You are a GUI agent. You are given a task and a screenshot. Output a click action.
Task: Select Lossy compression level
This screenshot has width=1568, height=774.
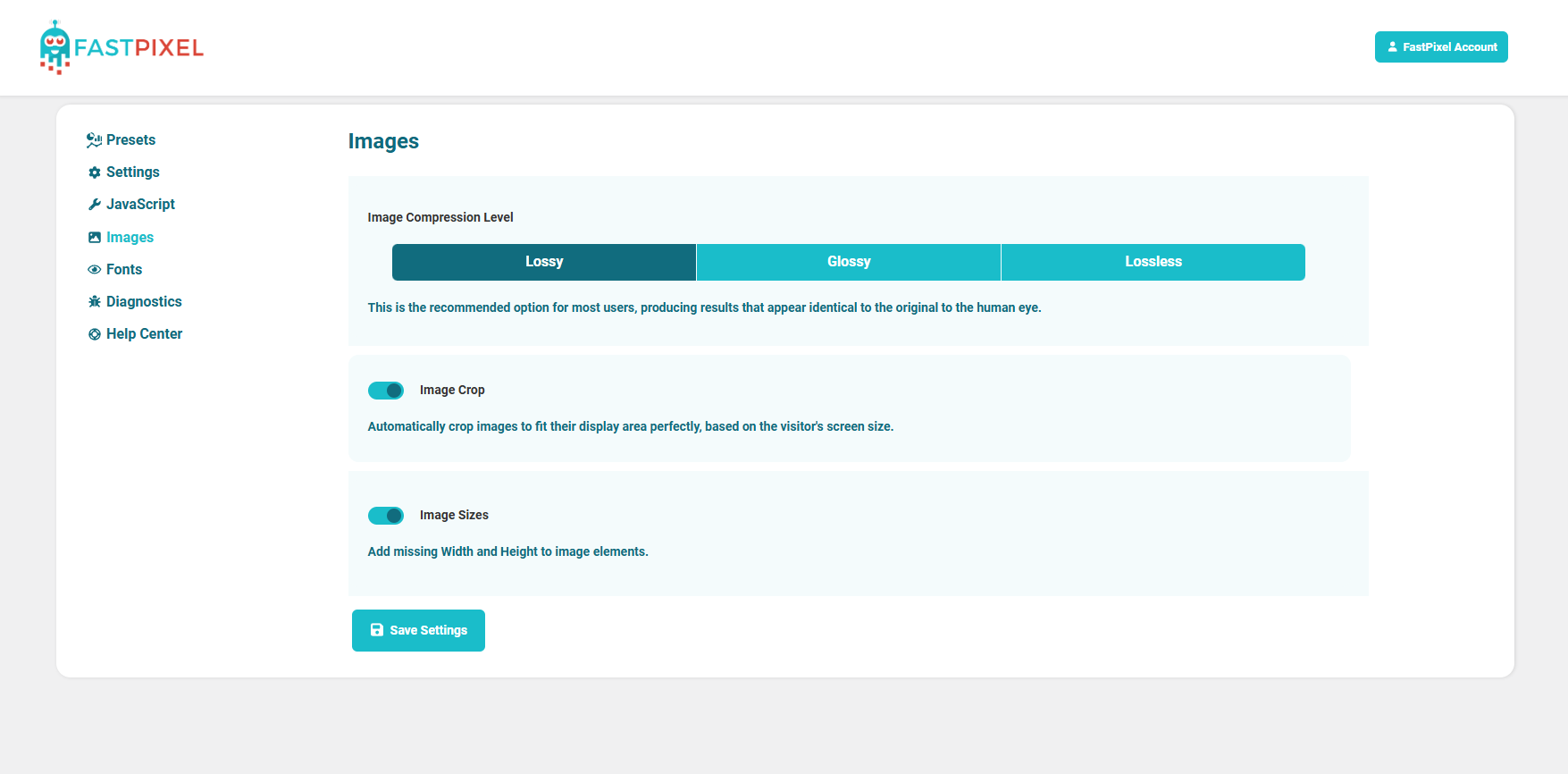(x=544, y=262)
